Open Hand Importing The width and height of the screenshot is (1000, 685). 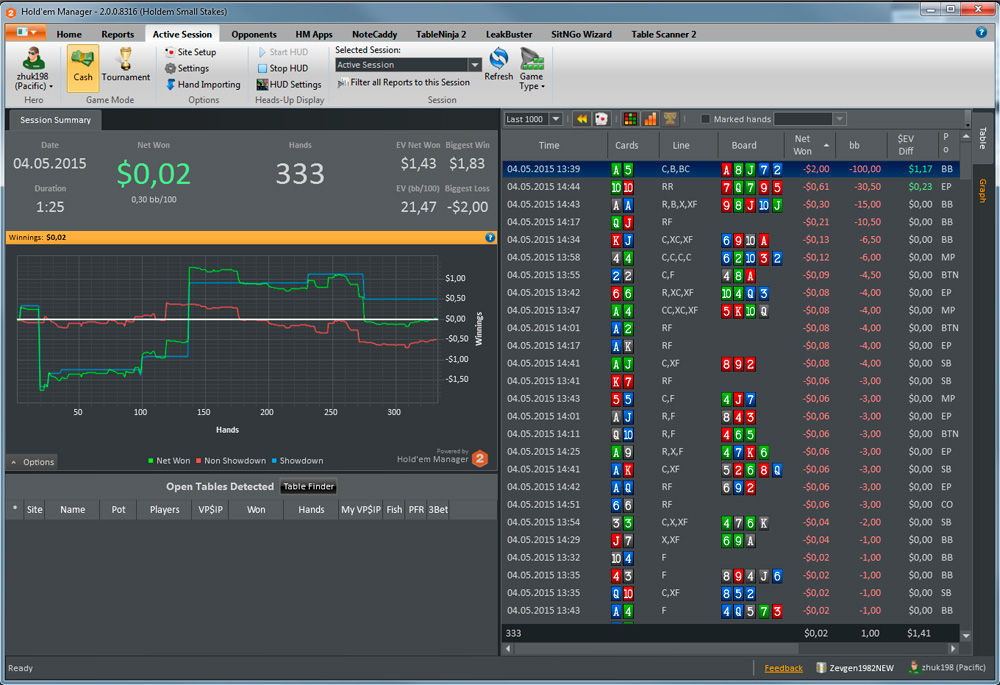click(x=203, y=84)
